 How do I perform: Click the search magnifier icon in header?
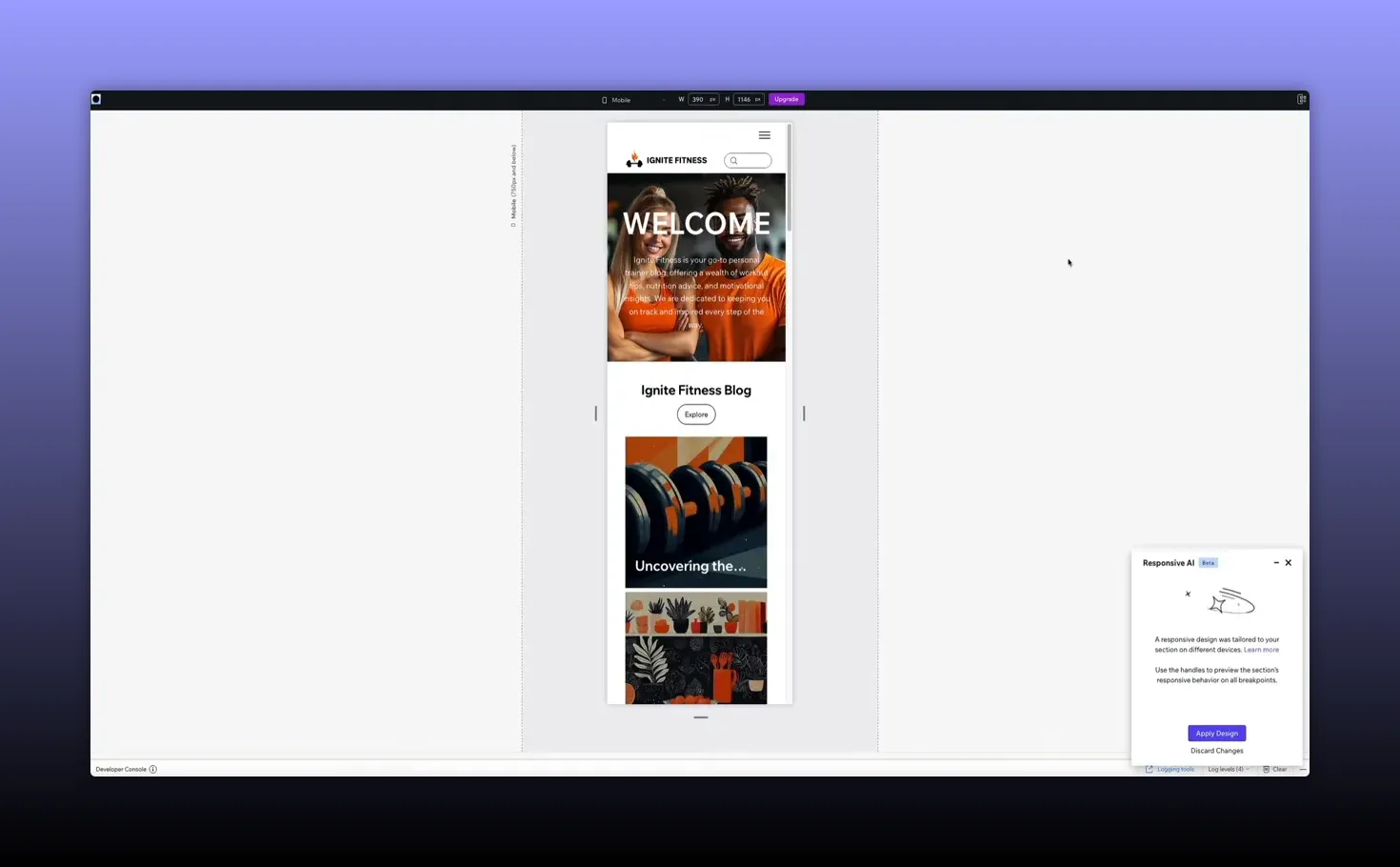733,160
